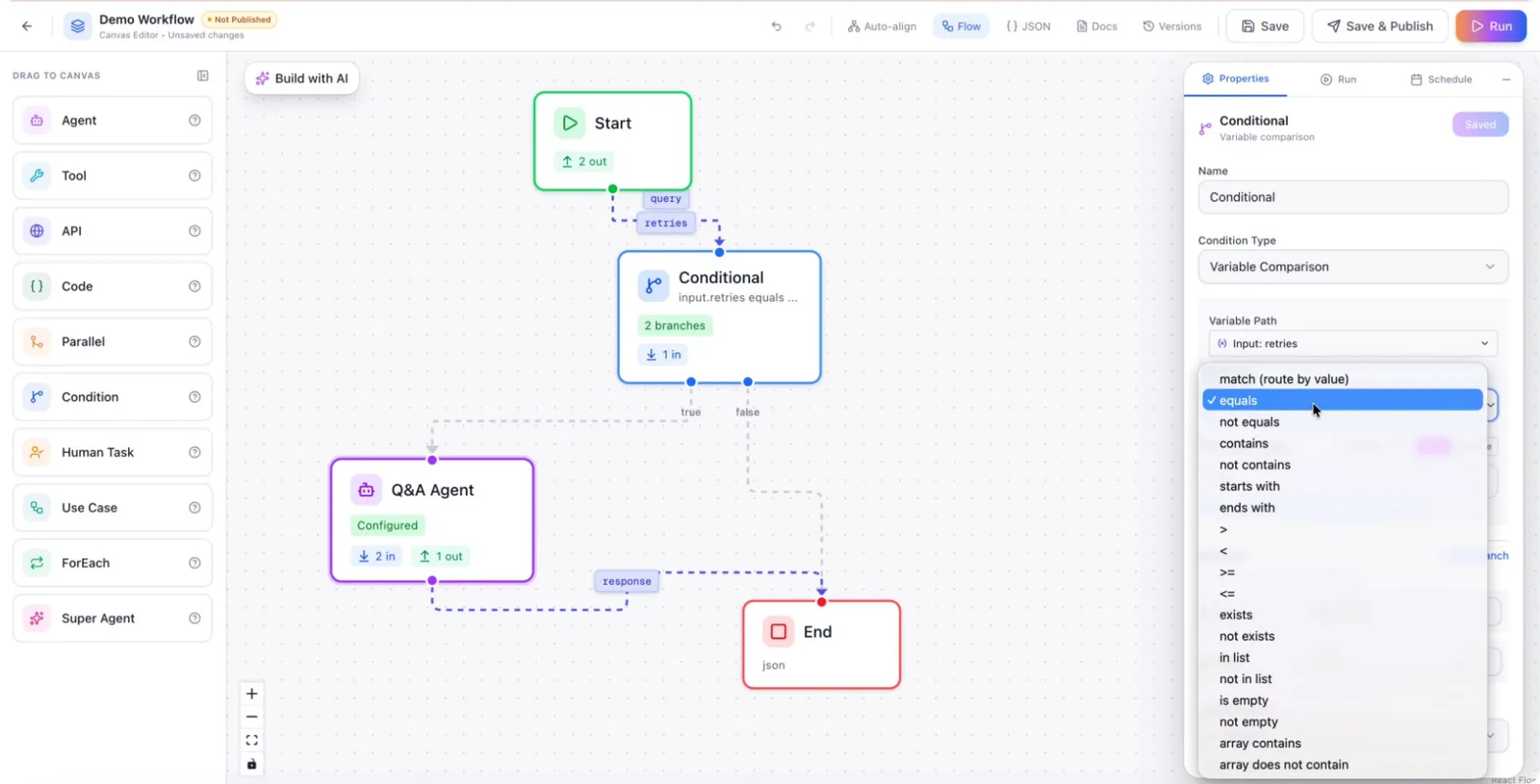Click the Start node play icon

point(570,123)
